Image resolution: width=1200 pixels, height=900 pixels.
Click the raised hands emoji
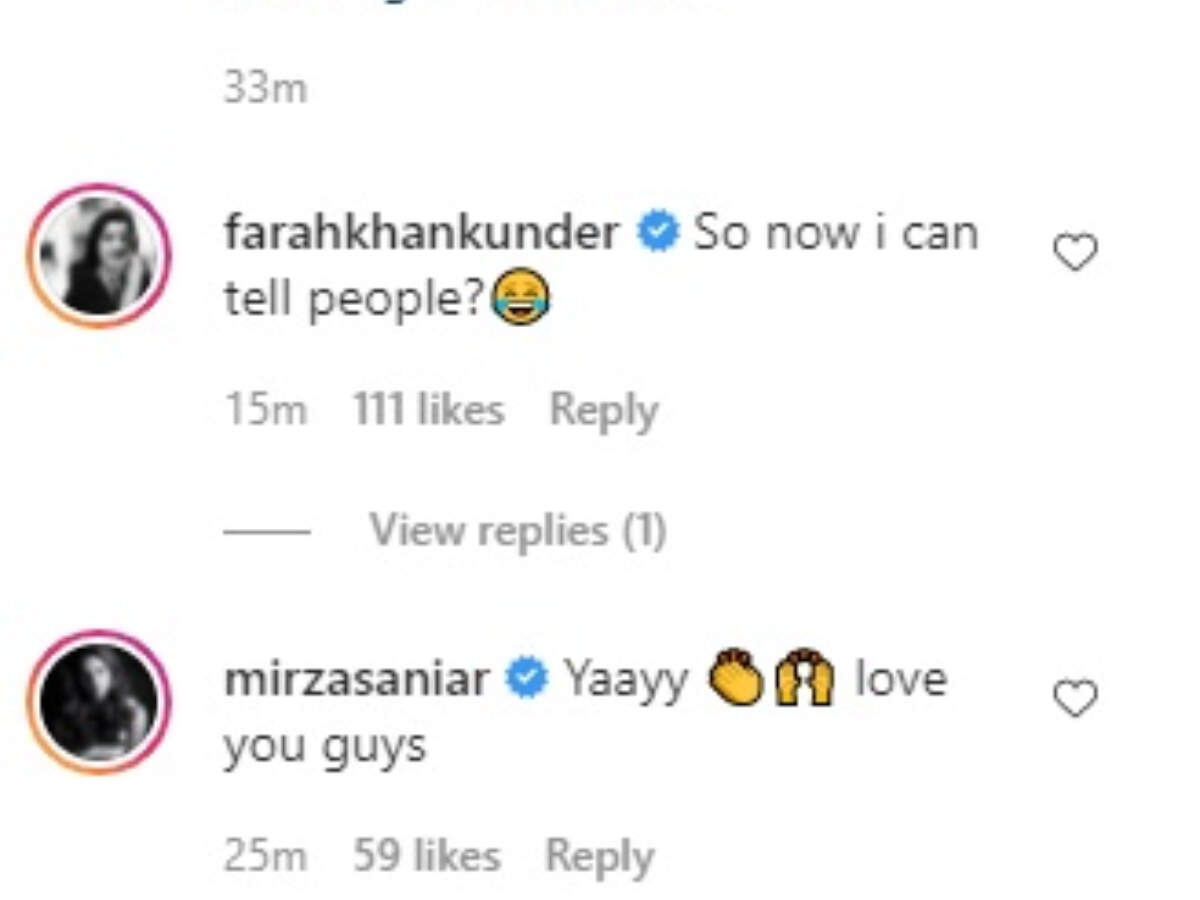[806, 680]
